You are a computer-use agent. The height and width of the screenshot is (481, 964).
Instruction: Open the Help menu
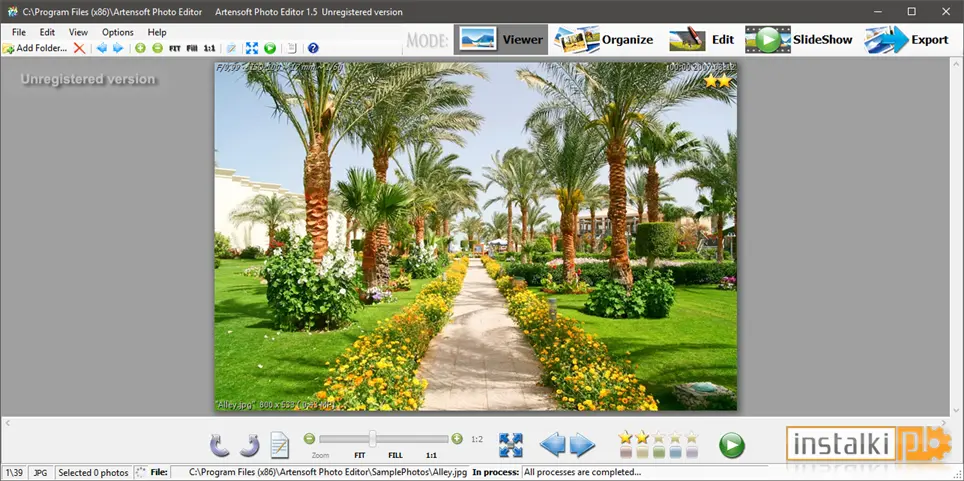[x=157, y=32]
